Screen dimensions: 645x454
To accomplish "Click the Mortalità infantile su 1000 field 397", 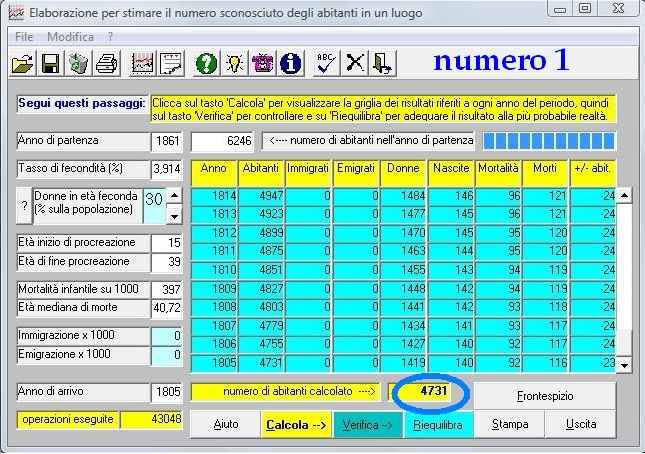I will pos(167,290).
